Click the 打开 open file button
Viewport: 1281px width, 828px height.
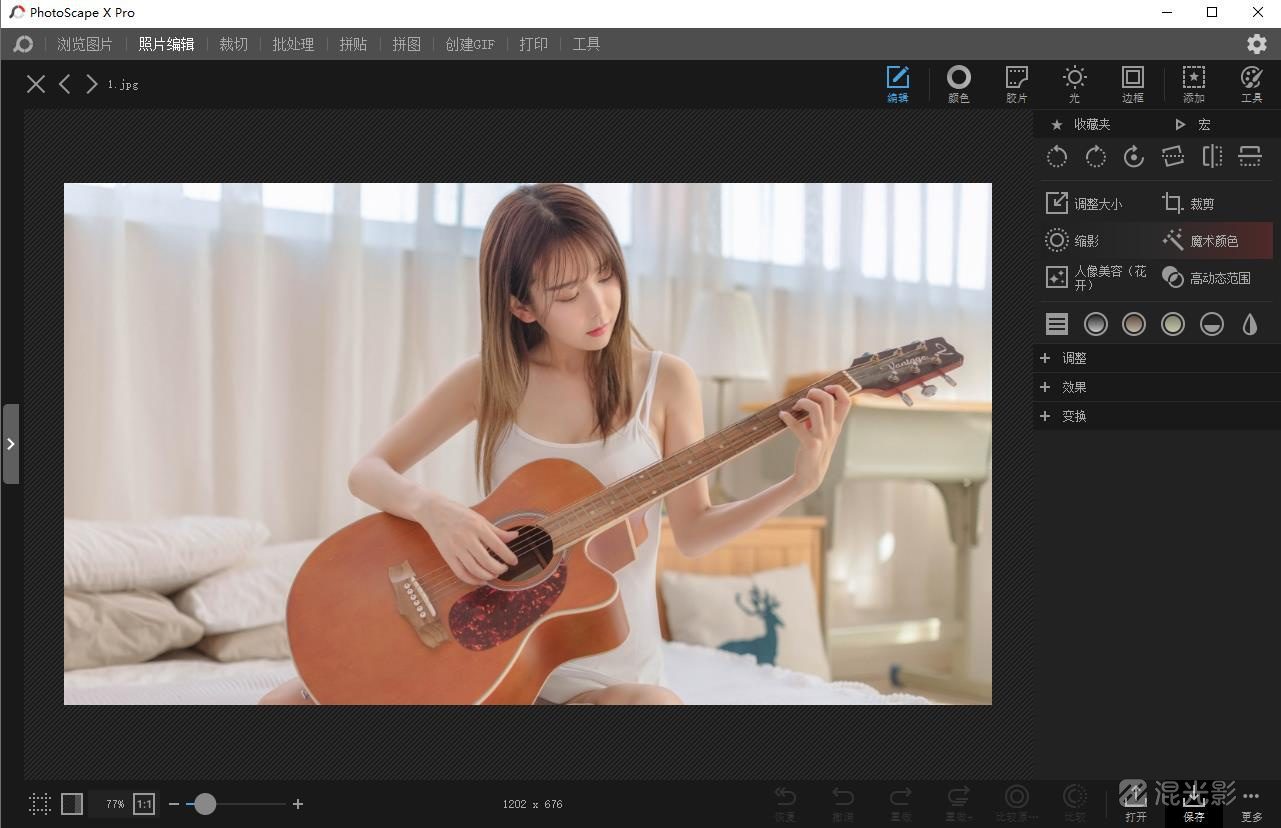tap(1135, 803)
